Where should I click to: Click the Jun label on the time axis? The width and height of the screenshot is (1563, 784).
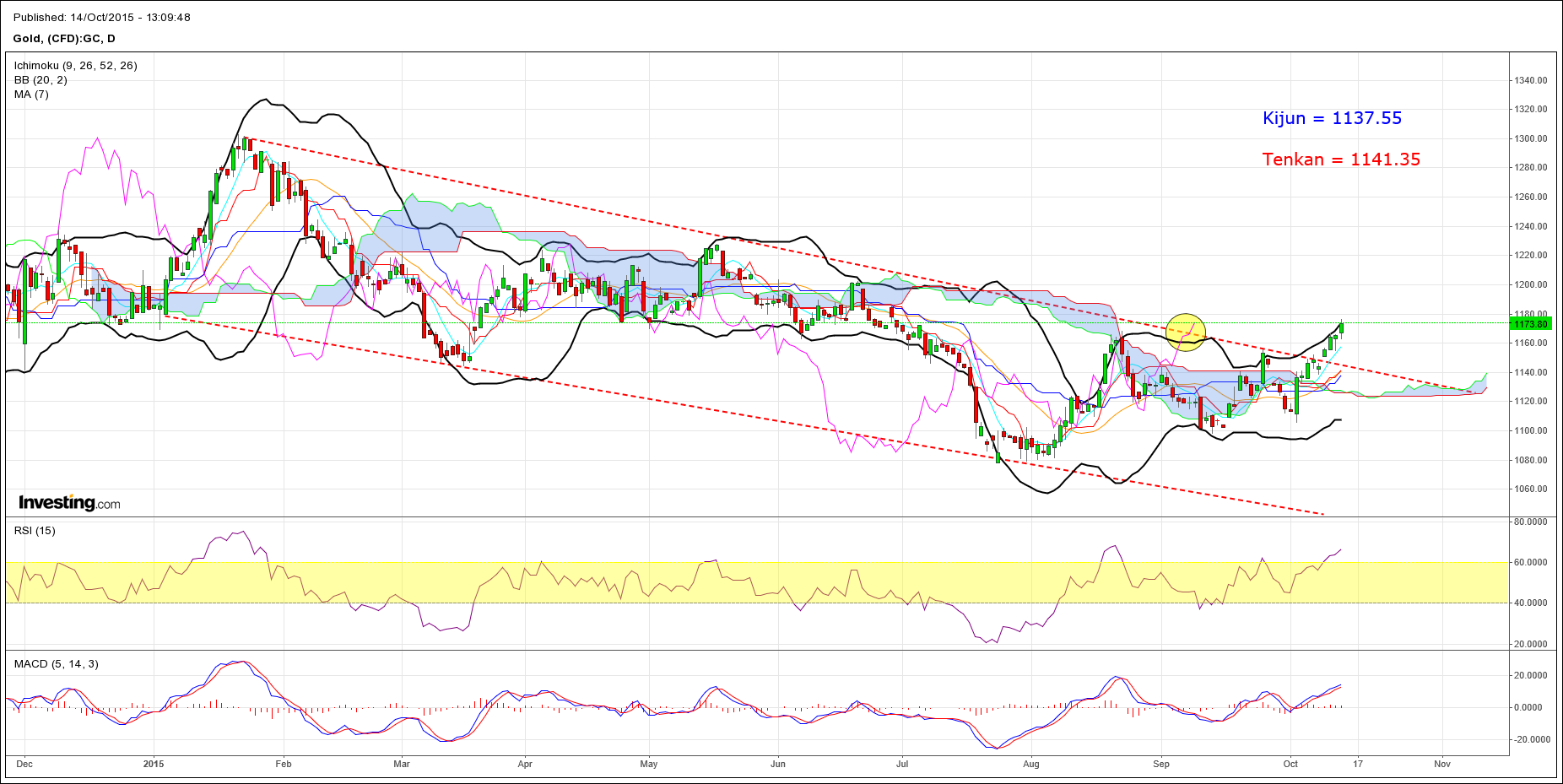tap(778, 765)
